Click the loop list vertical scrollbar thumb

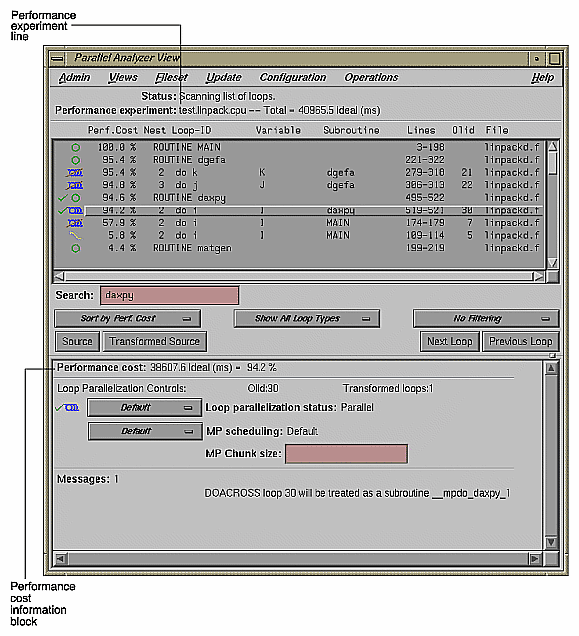click(552, 163)
